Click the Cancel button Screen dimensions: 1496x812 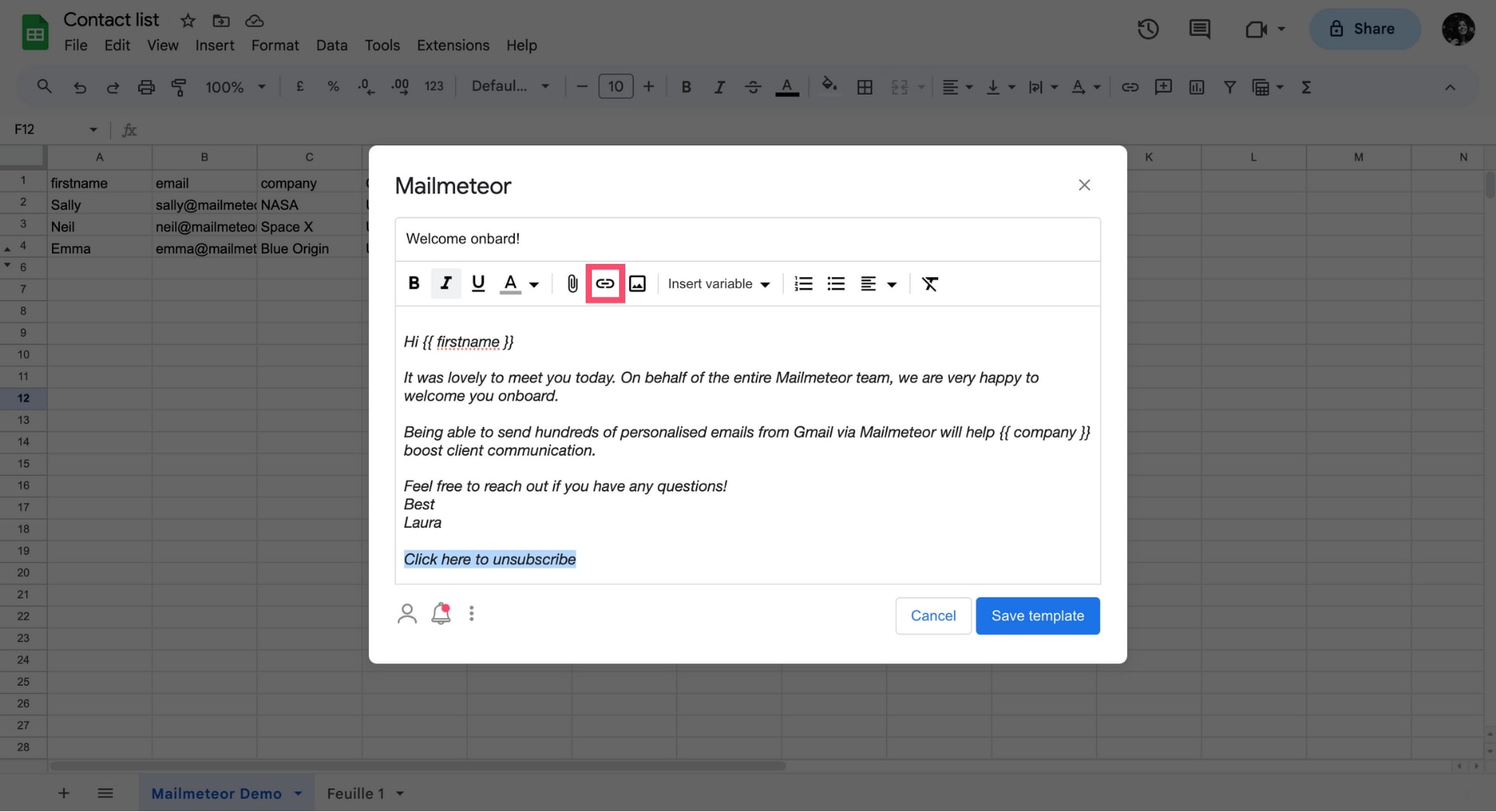(x=933, y=616)
